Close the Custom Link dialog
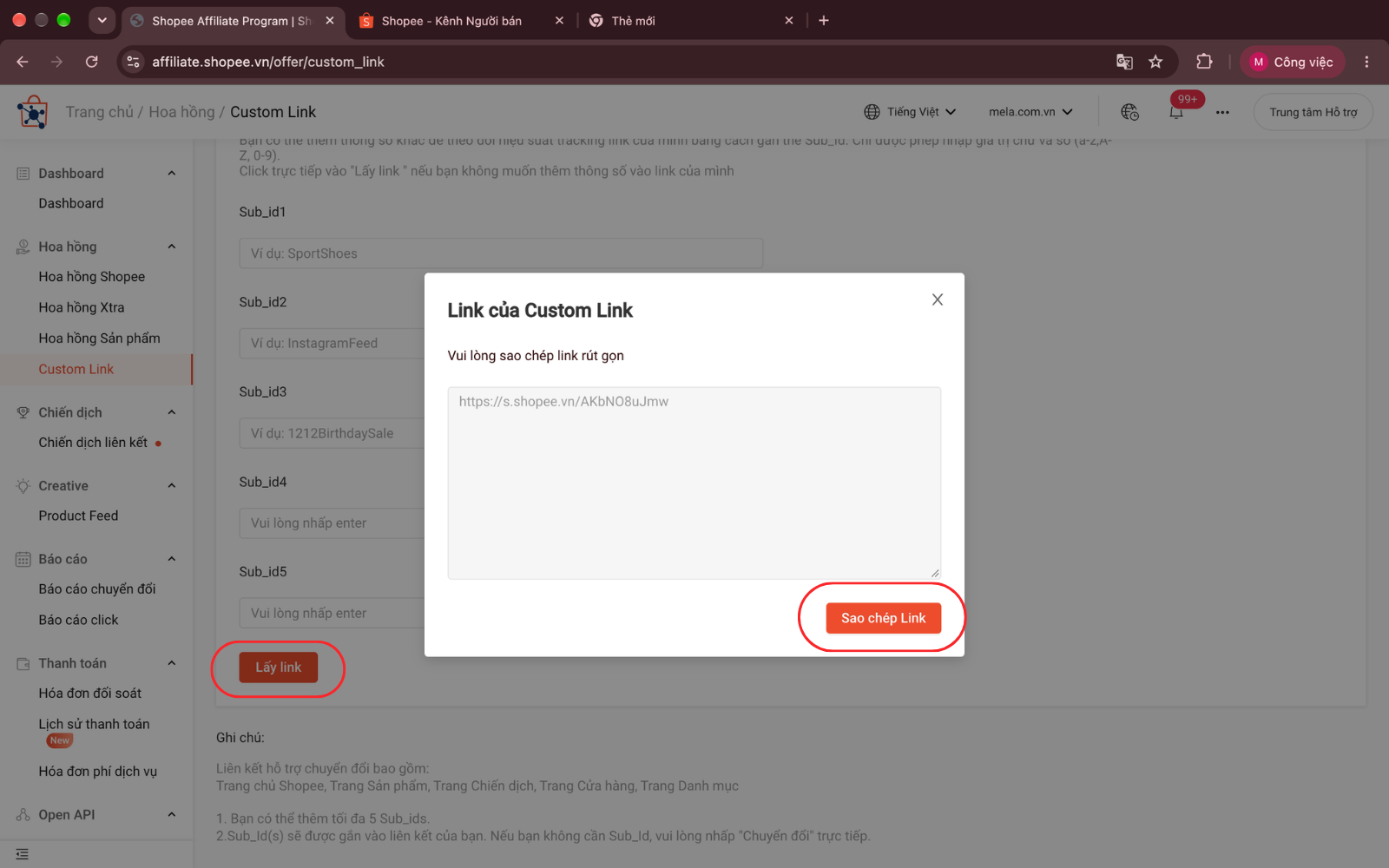The height and width of the screenshot is (868, 1389). (x=937, y=299)
